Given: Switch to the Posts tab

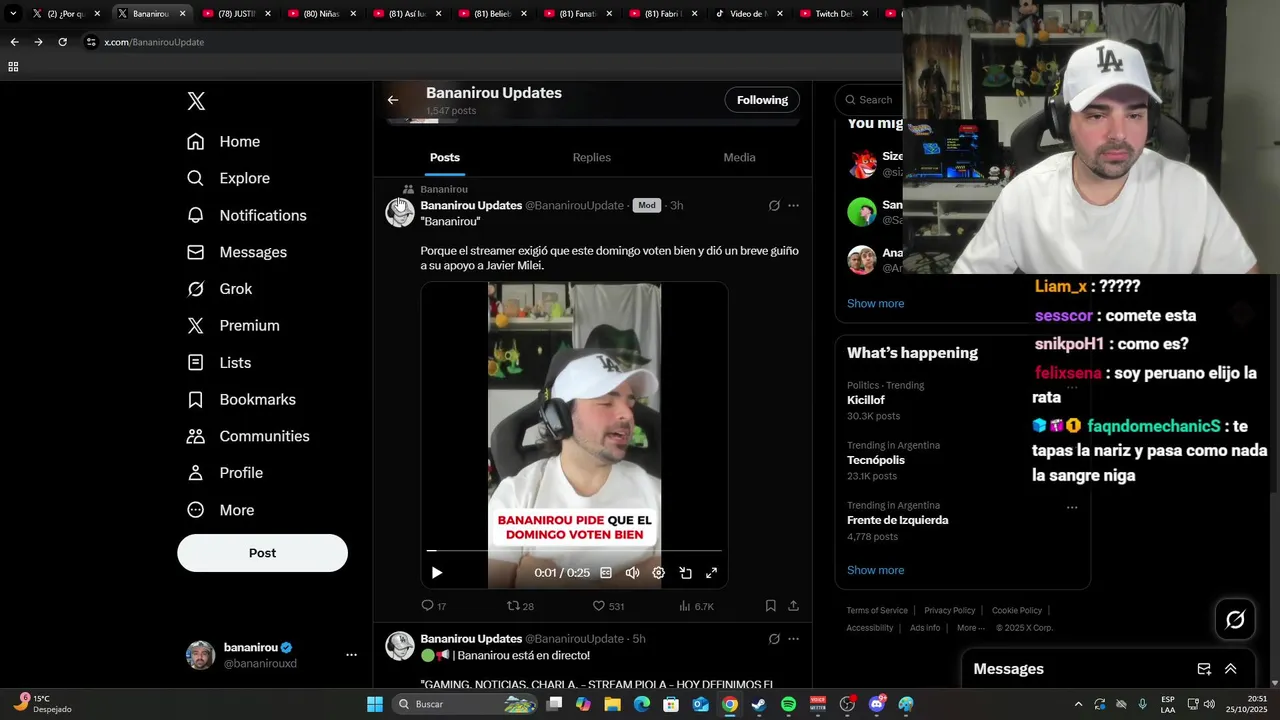Looking at the screenshot, I should point(445,157).
